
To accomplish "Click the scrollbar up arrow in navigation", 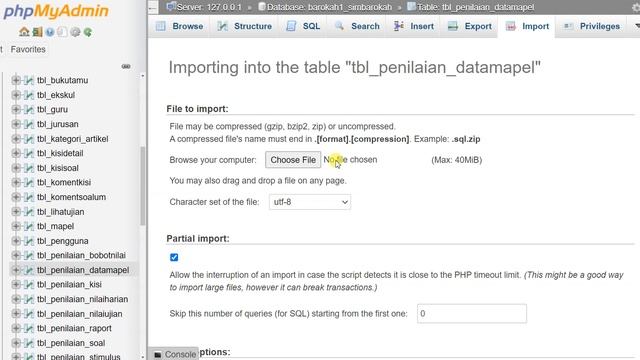I will click(142, 76).
